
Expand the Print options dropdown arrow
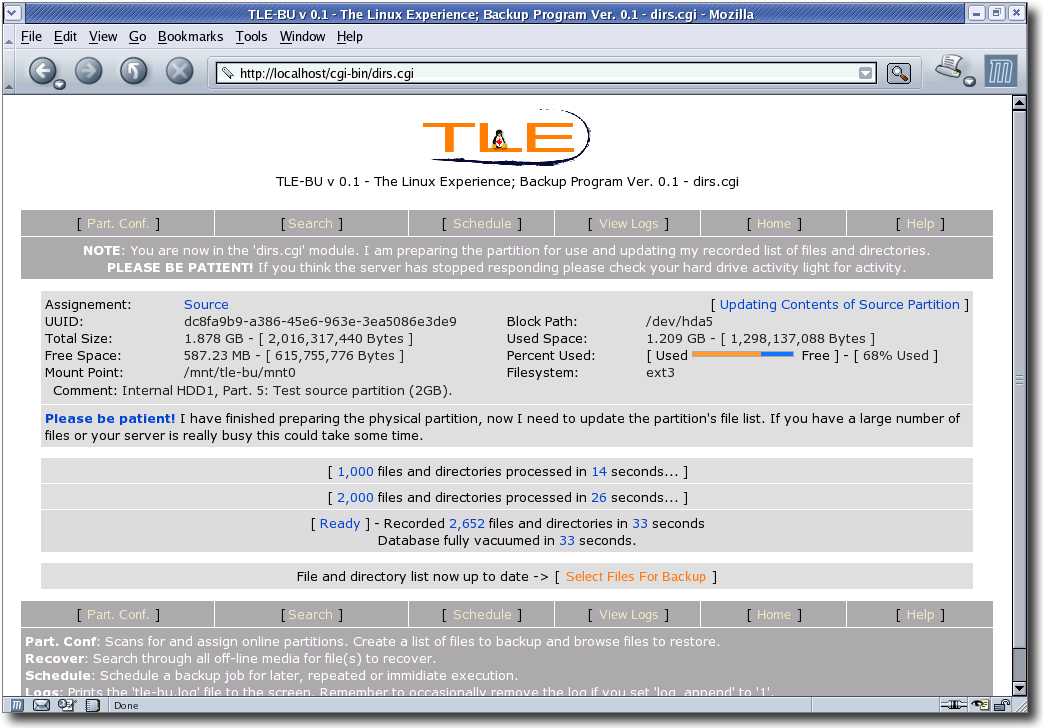[x=969, y=82]
